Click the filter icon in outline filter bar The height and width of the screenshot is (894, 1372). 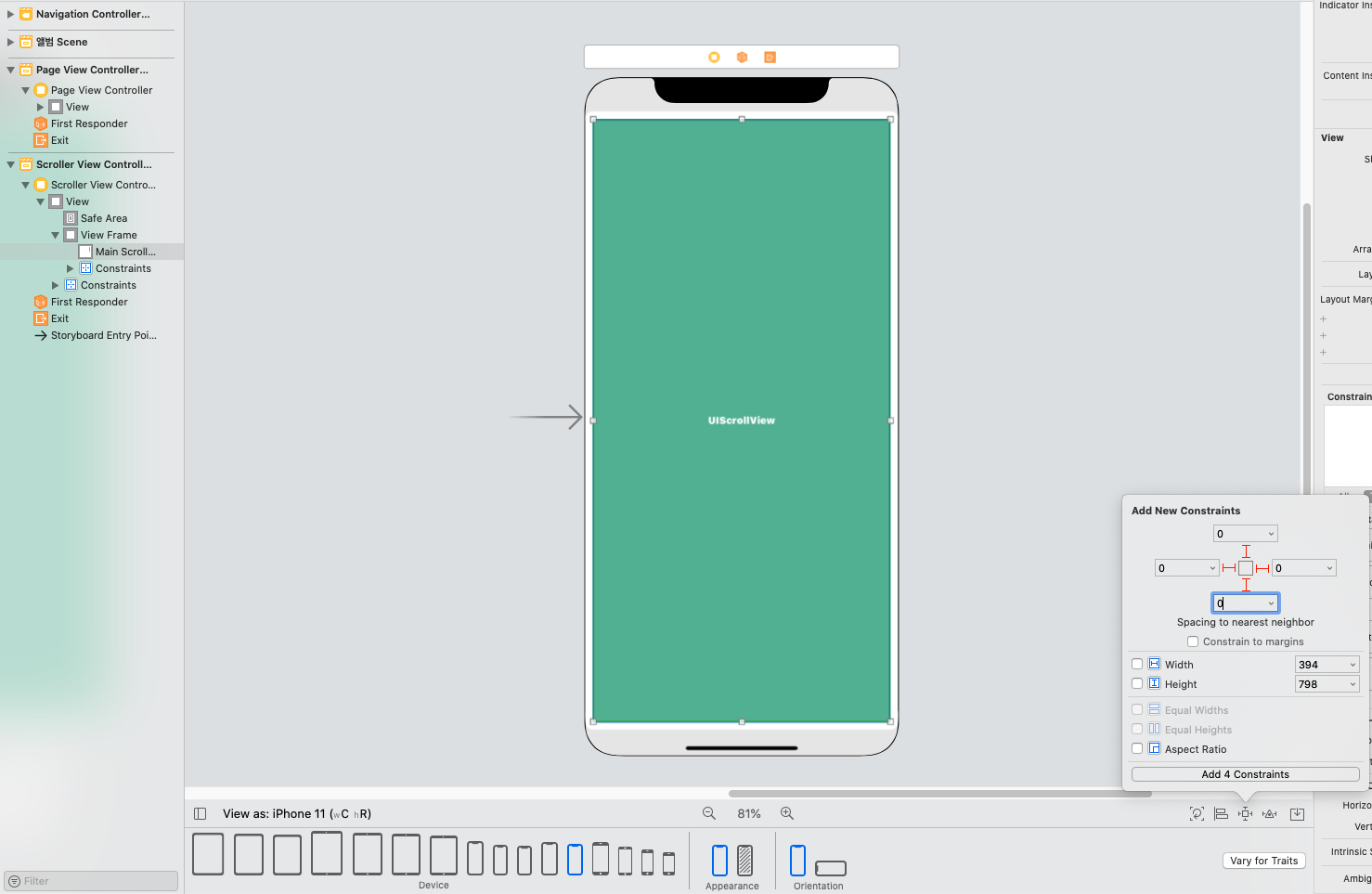coord(14,881)
